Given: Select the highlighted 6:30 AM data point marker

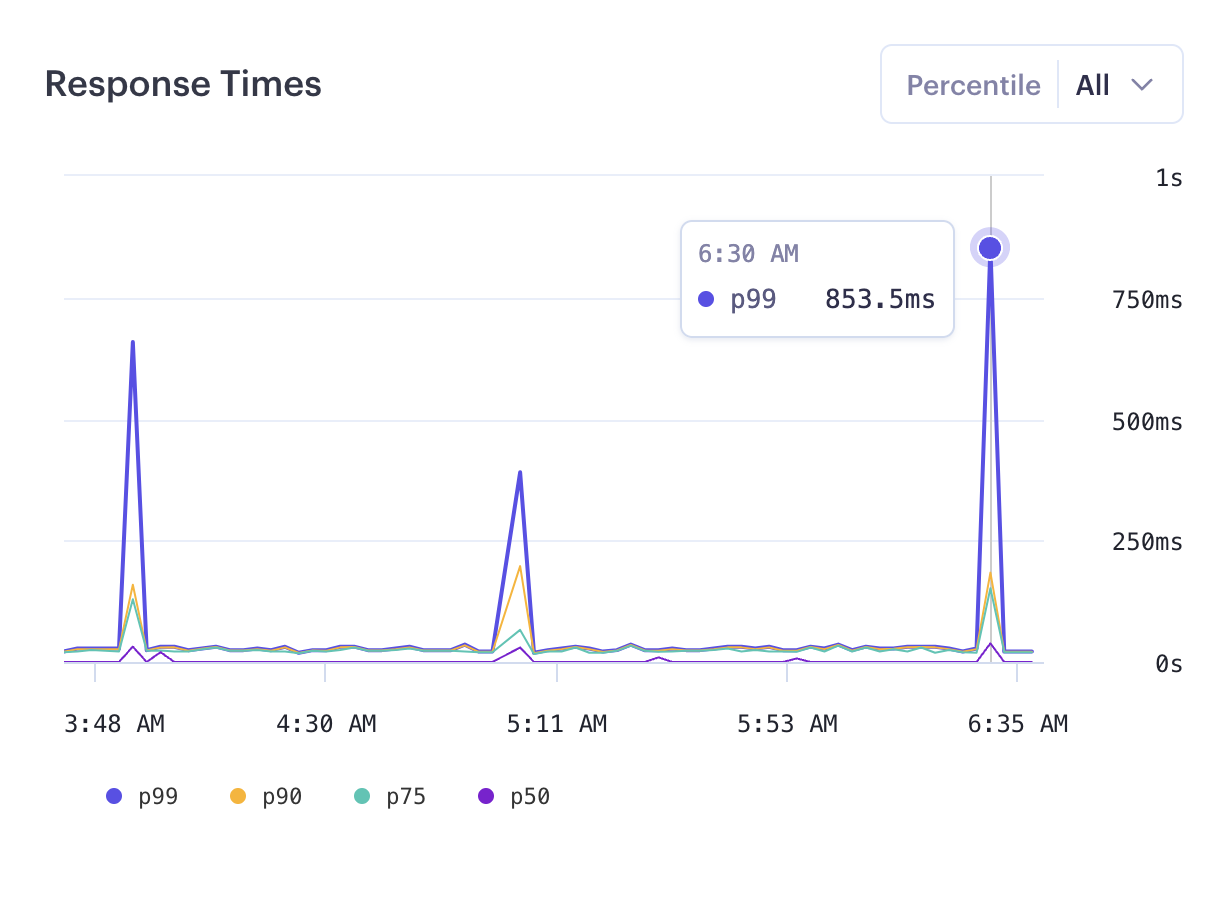Looking at the screenshot, I should (990, 248).
